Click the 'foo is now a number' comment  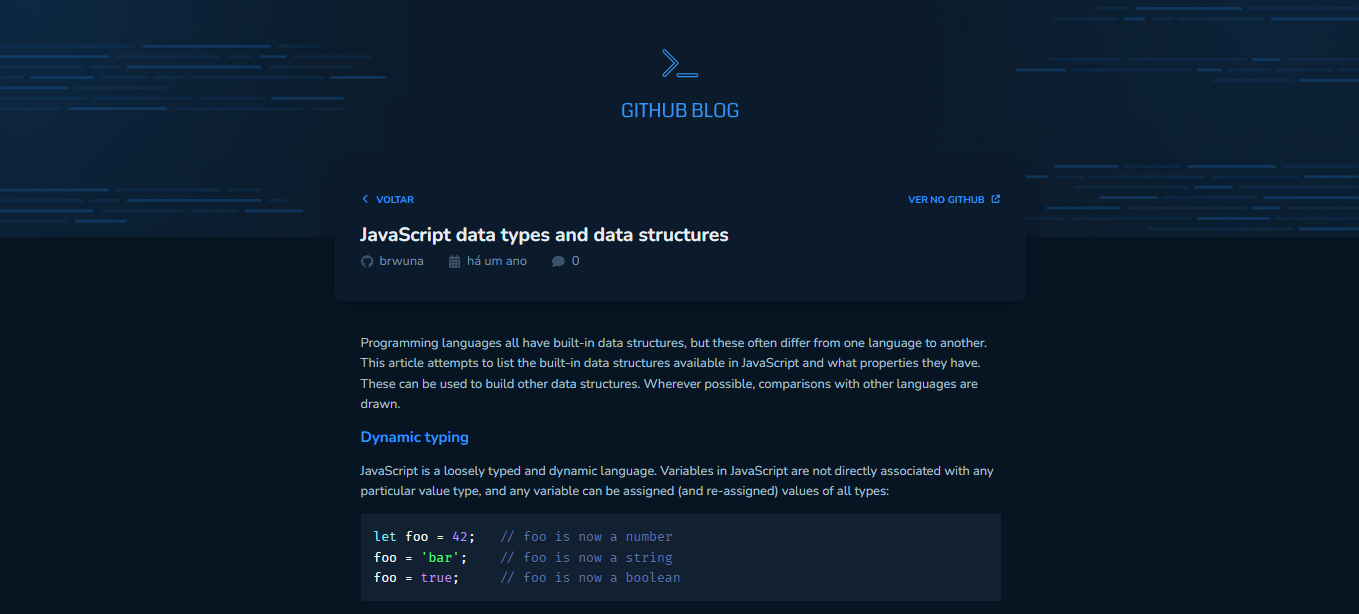(x=587, y=537)
